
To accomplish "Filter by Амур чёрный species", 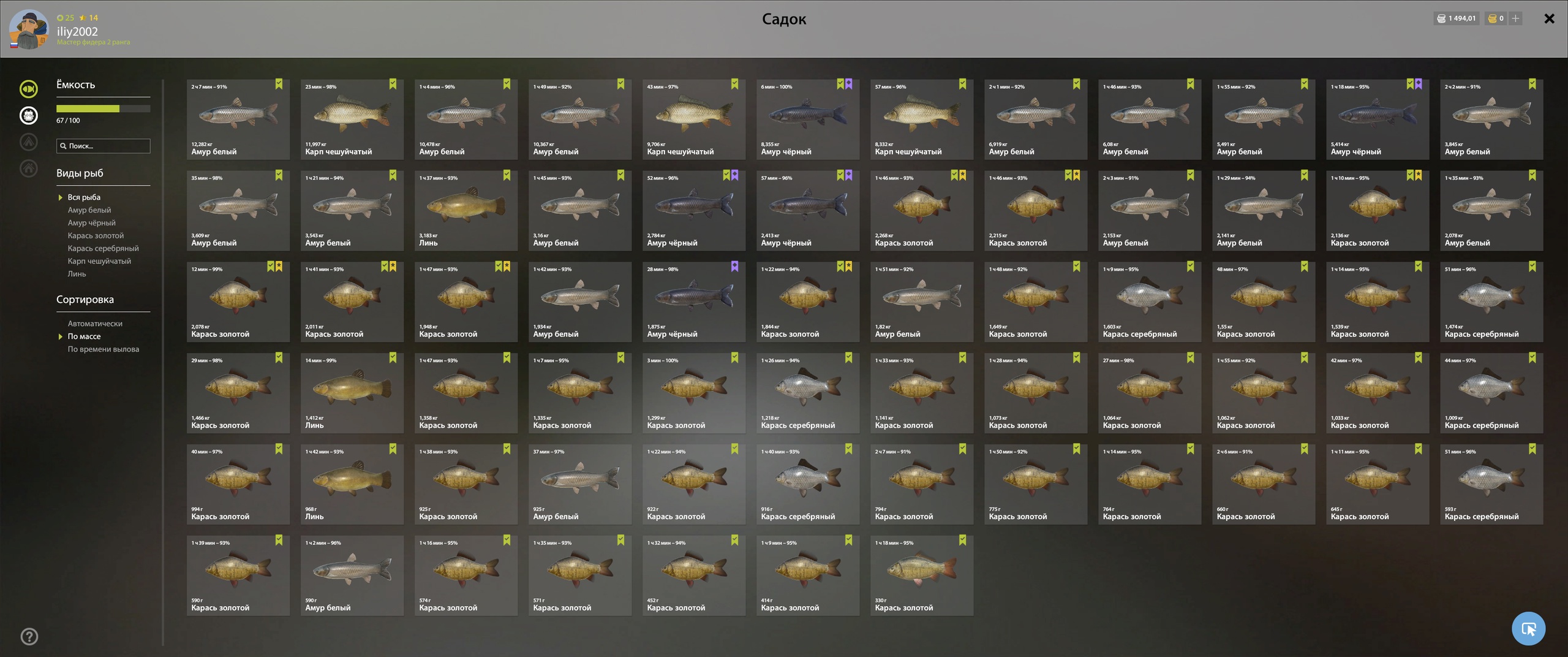I will click(91, 223).
